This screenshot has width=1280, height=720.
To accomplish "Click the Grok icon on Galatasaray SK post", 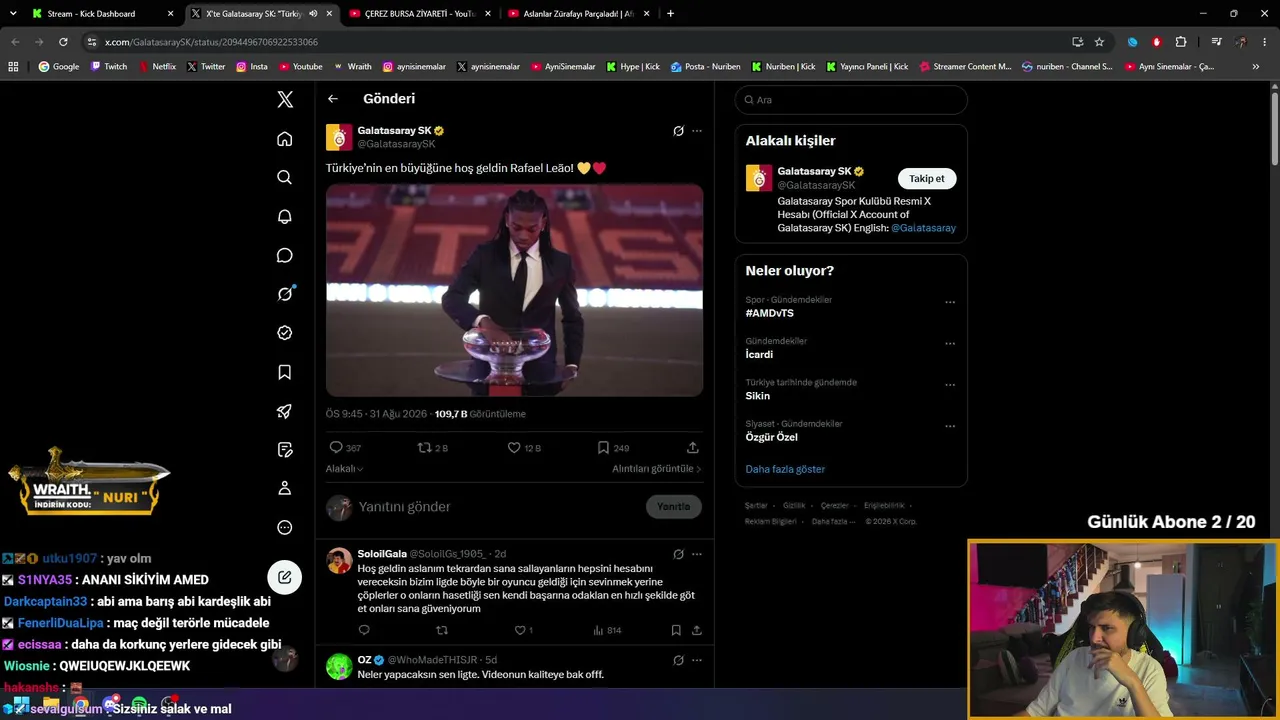I will point(678,131).
